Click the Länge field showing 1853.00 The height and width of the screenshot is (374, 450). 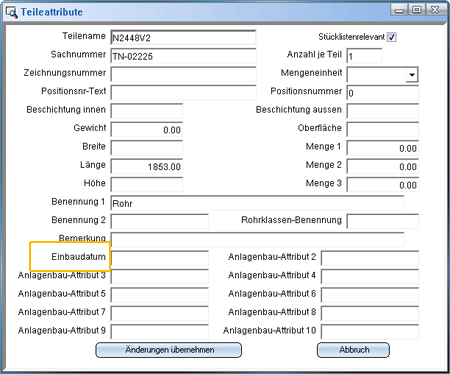click(147, 166)
